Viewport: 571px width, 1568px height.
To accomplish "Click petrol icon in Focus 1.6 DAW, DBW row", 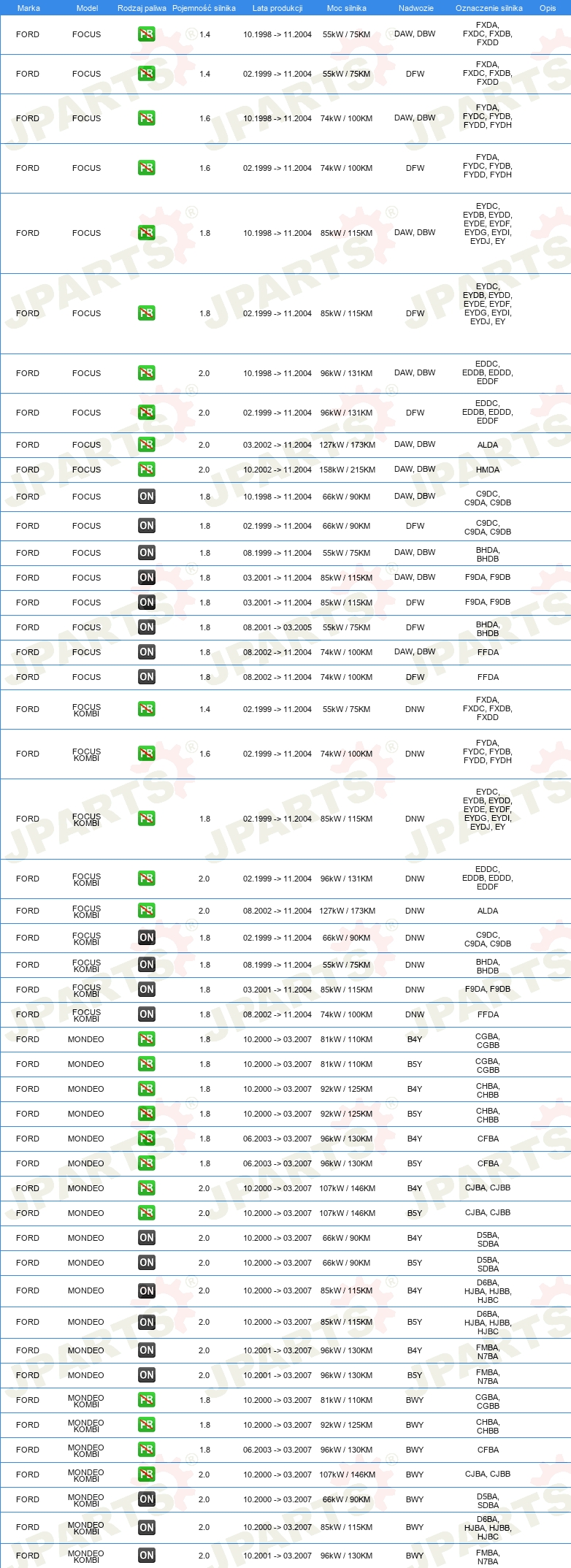I will pyautogui.click(x=147, y=118).
